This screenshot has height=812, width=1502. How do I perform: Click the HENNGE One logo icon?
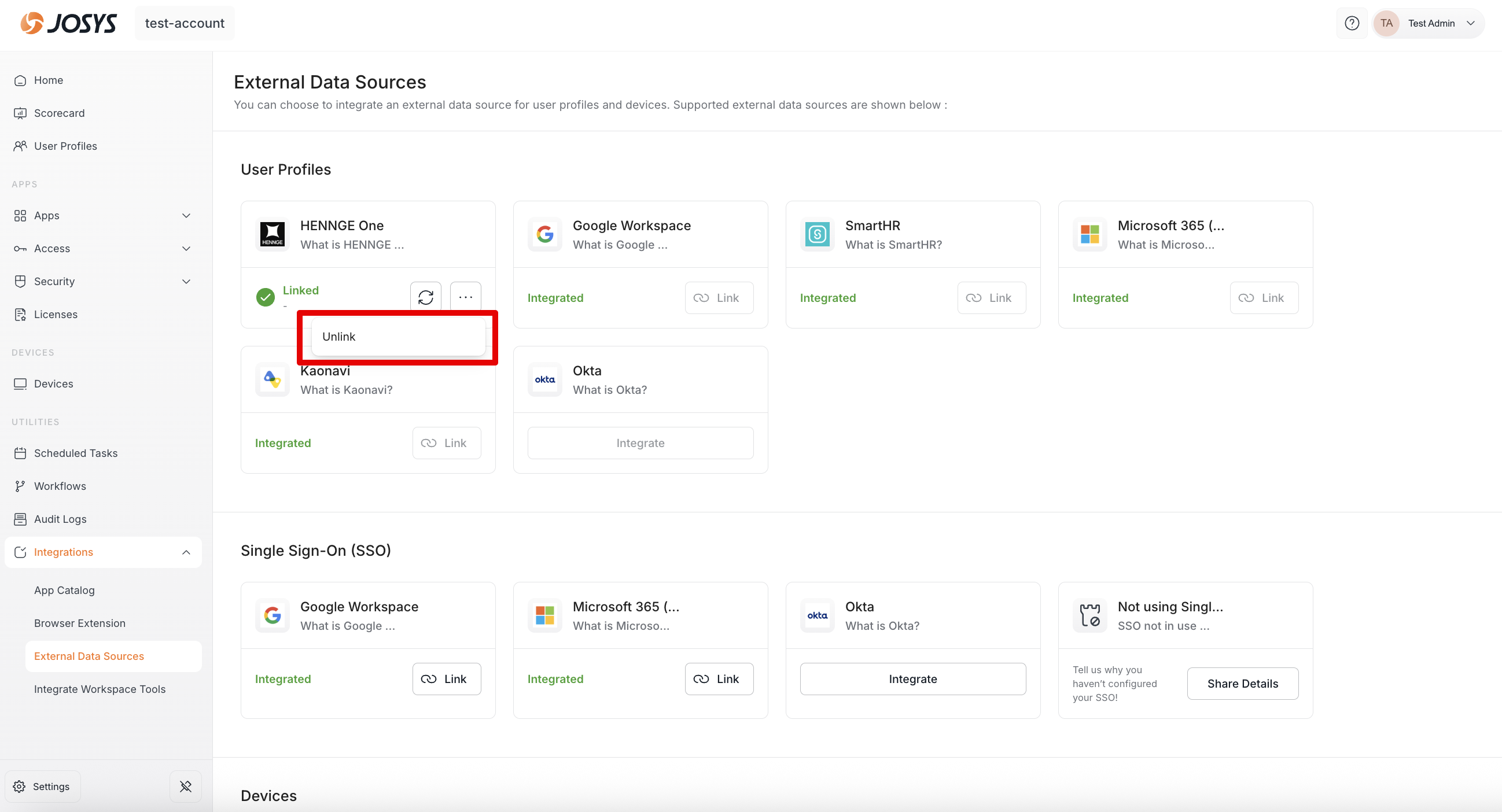tap(273, 234)
